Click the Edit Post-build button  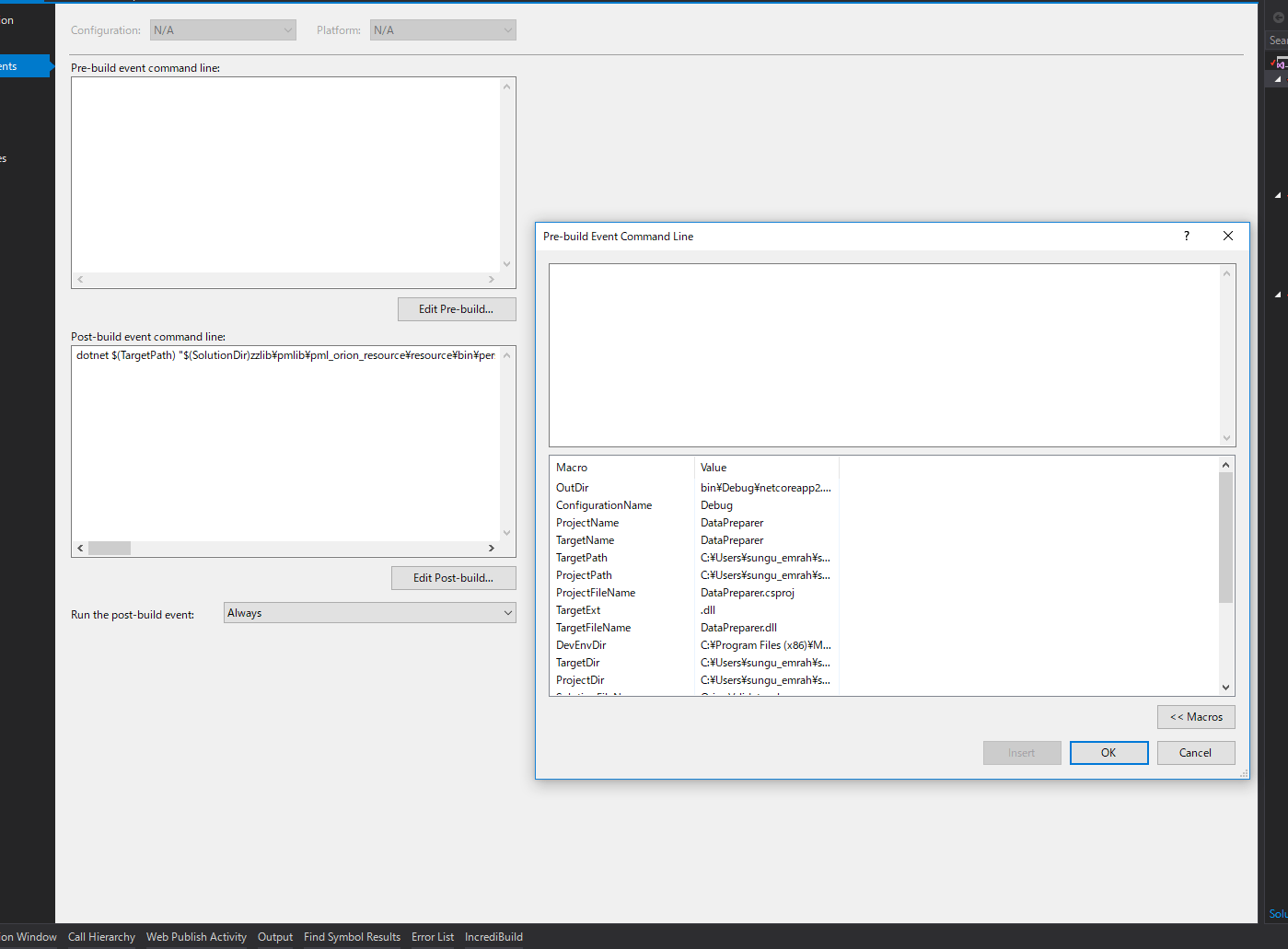(453, 577)
